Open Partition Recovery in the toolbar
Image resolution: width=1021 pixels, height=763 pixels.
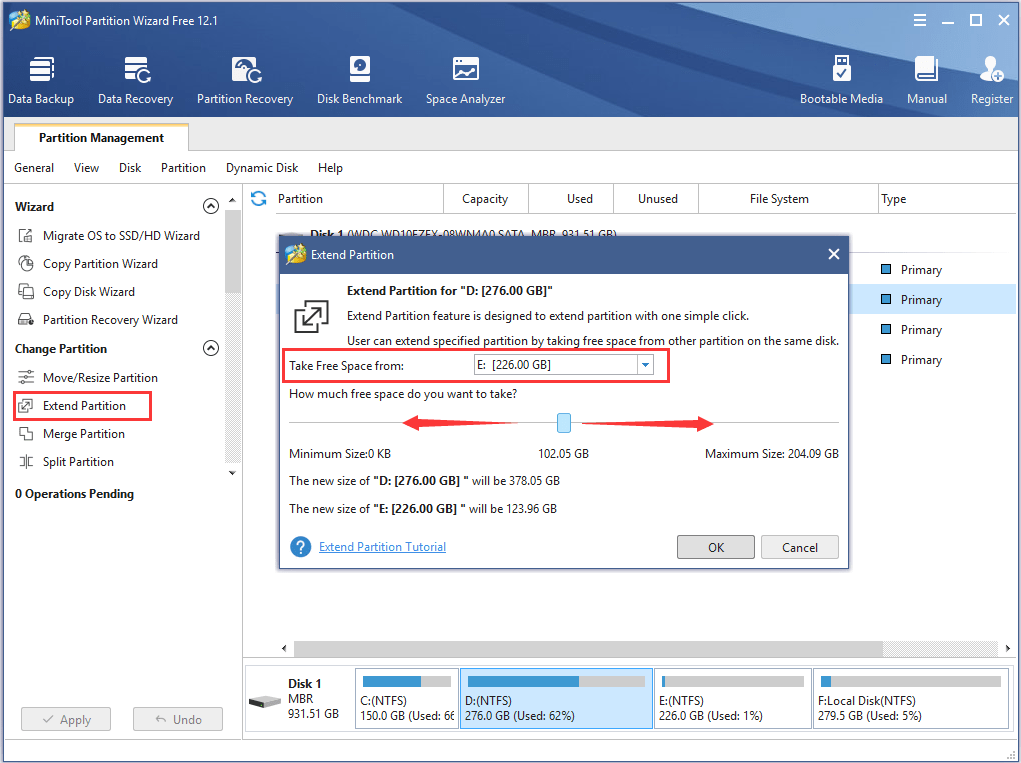tap(245, 81)
